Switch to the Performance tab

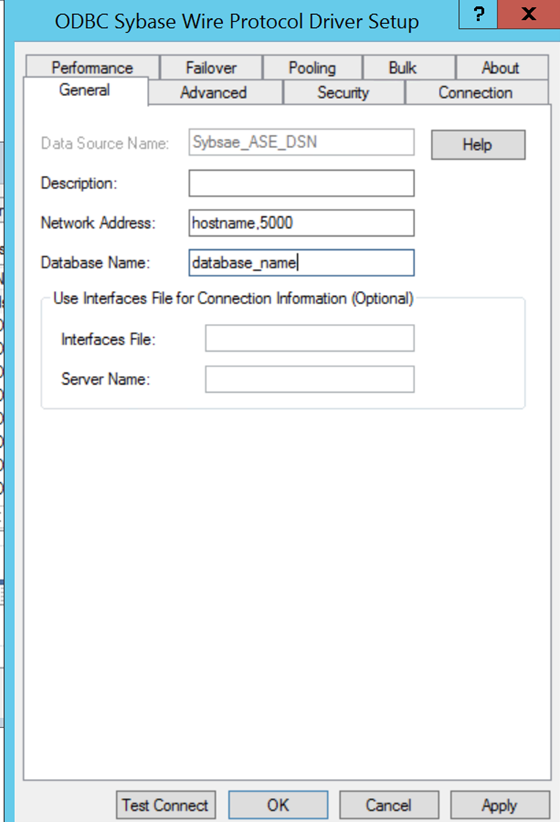92,68
